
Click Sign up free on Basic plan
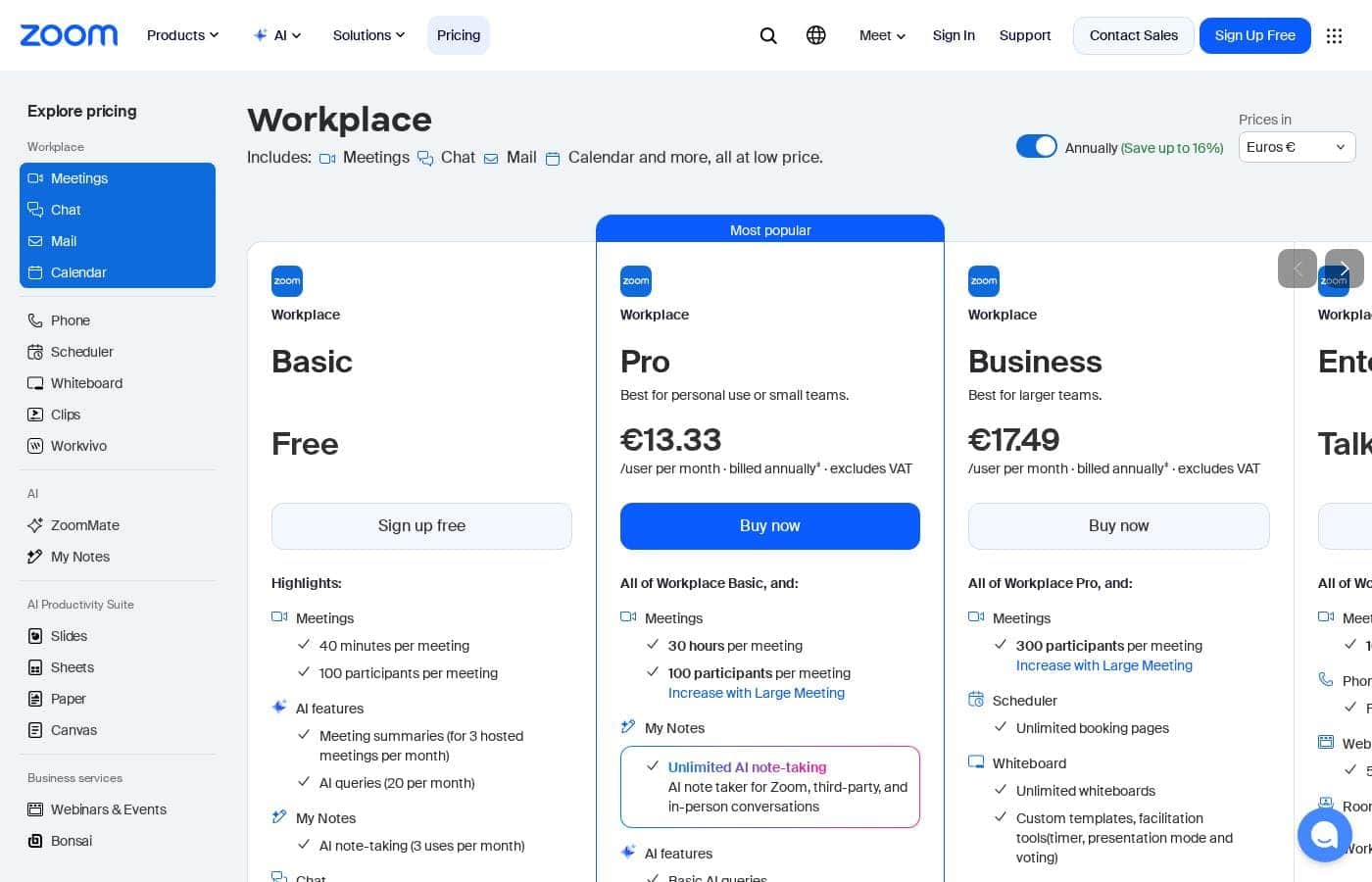[x=421, y=526]
